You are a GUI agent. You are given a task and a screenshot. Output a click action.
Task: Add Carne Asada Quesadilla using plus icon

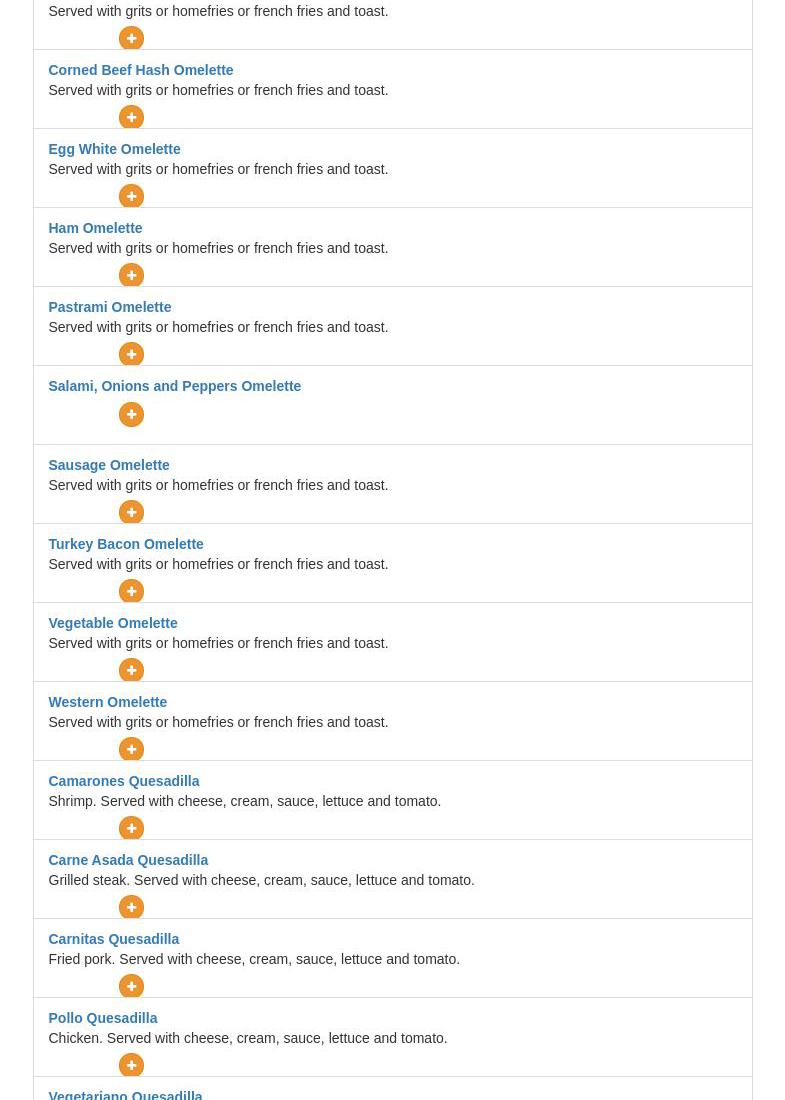coord(131,907)
